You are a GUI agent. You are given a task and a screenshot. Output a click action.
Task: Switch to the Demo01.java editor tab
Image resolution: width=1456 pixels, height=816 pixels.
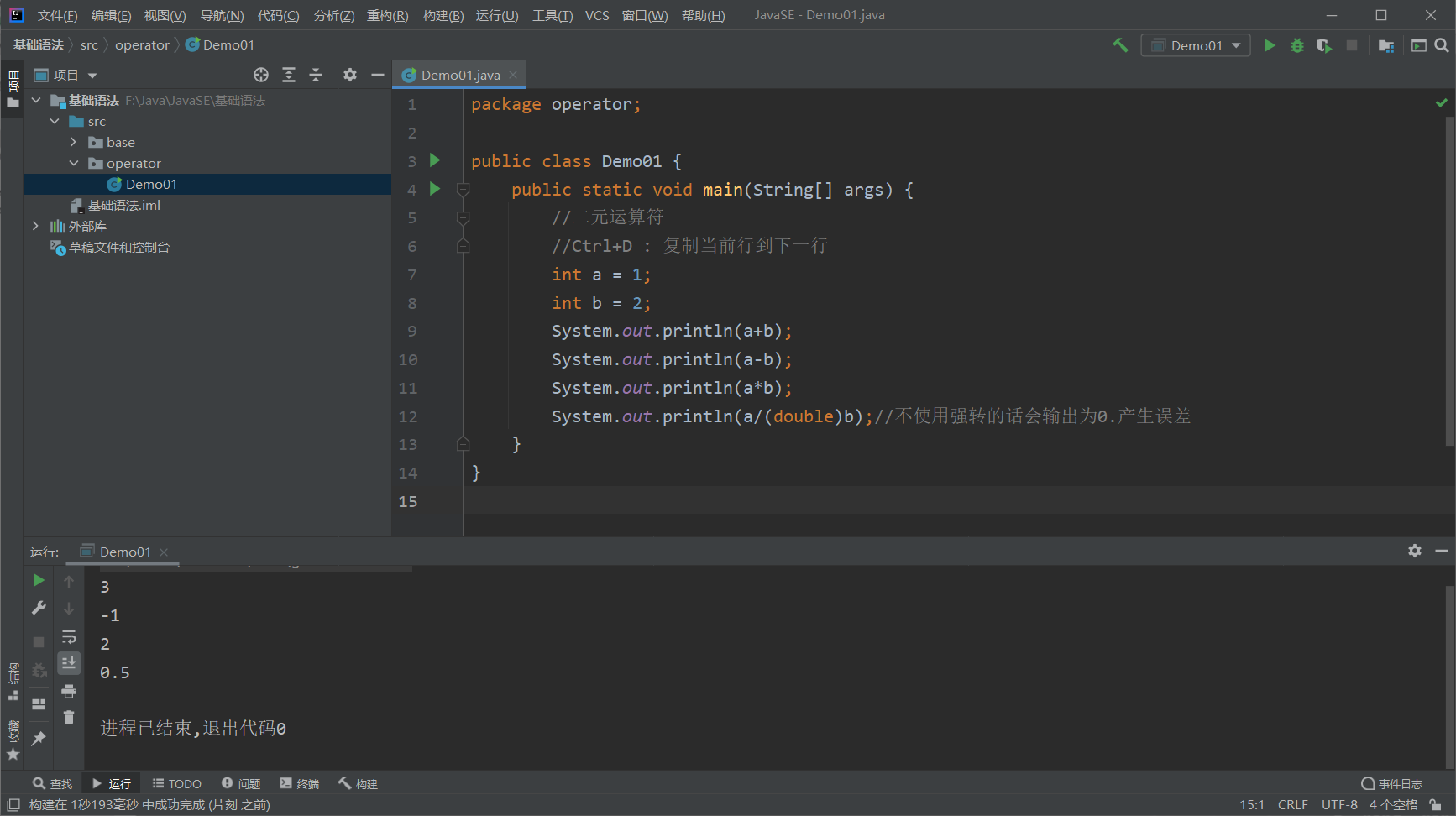(x=460, y=75)
